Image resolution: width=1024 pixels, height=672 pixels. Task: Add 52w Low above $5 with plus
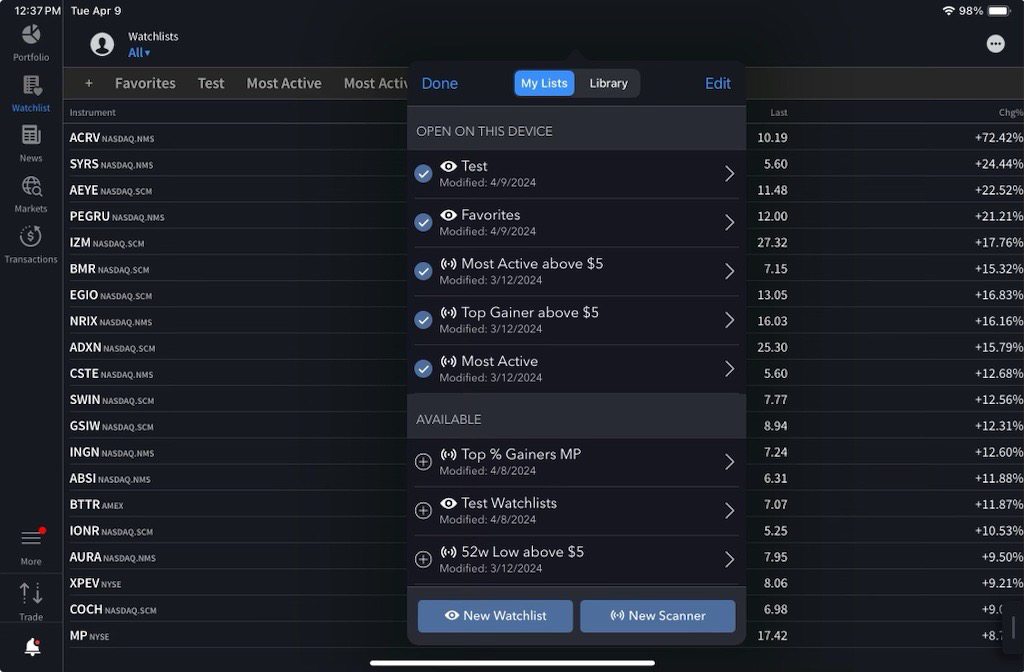(423, 560)
